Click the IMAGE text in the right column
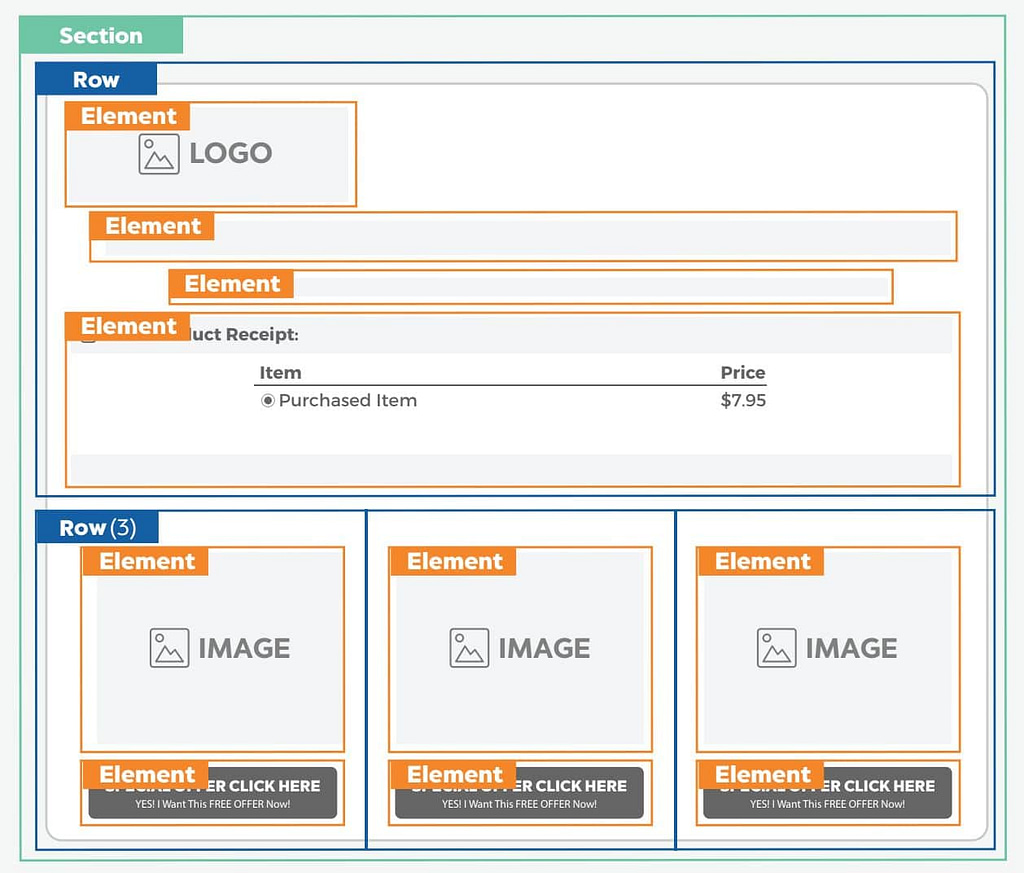 851,648
